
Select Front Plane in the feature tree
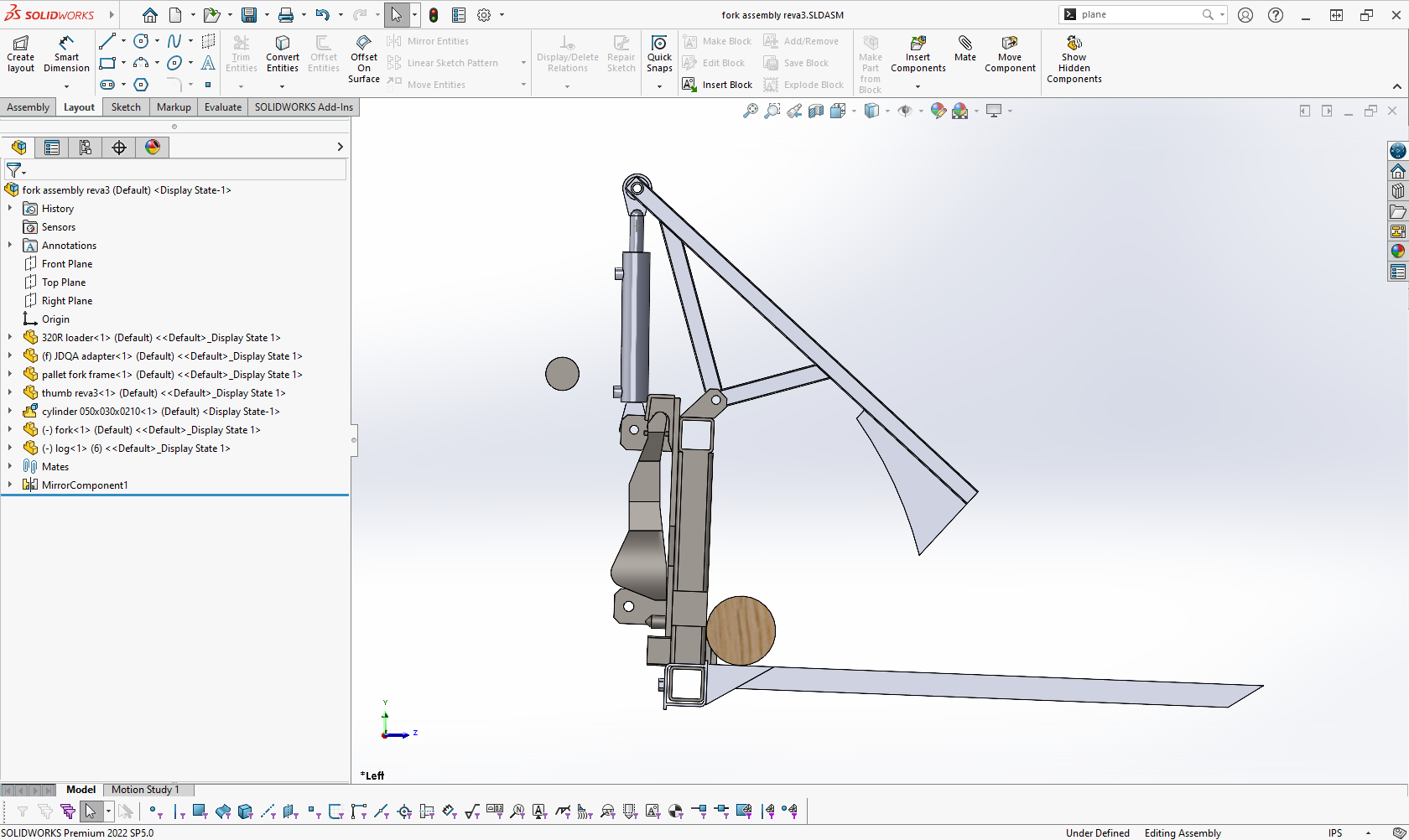(67, 264)
